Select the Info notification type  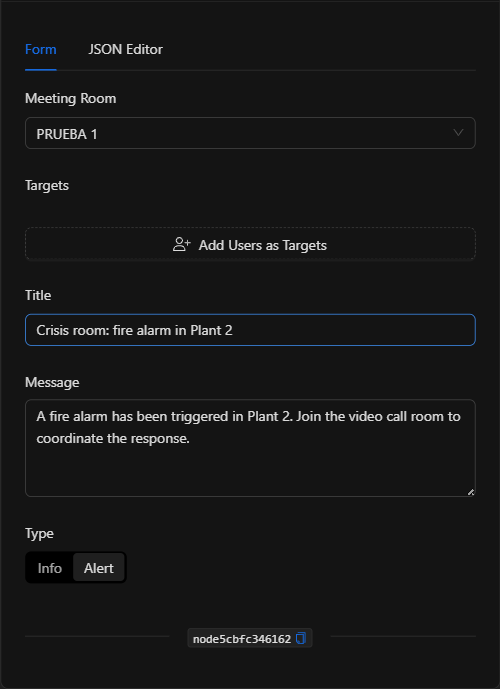coord(50,568)
